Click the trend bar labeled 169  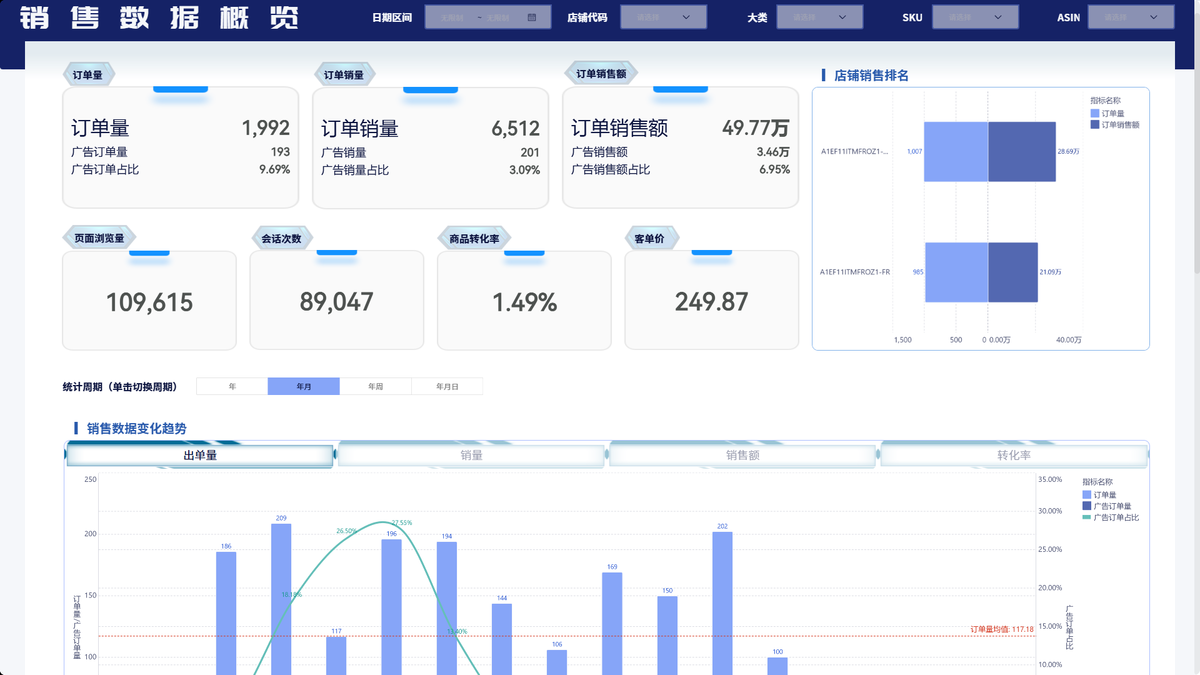(x=612, y=624)
